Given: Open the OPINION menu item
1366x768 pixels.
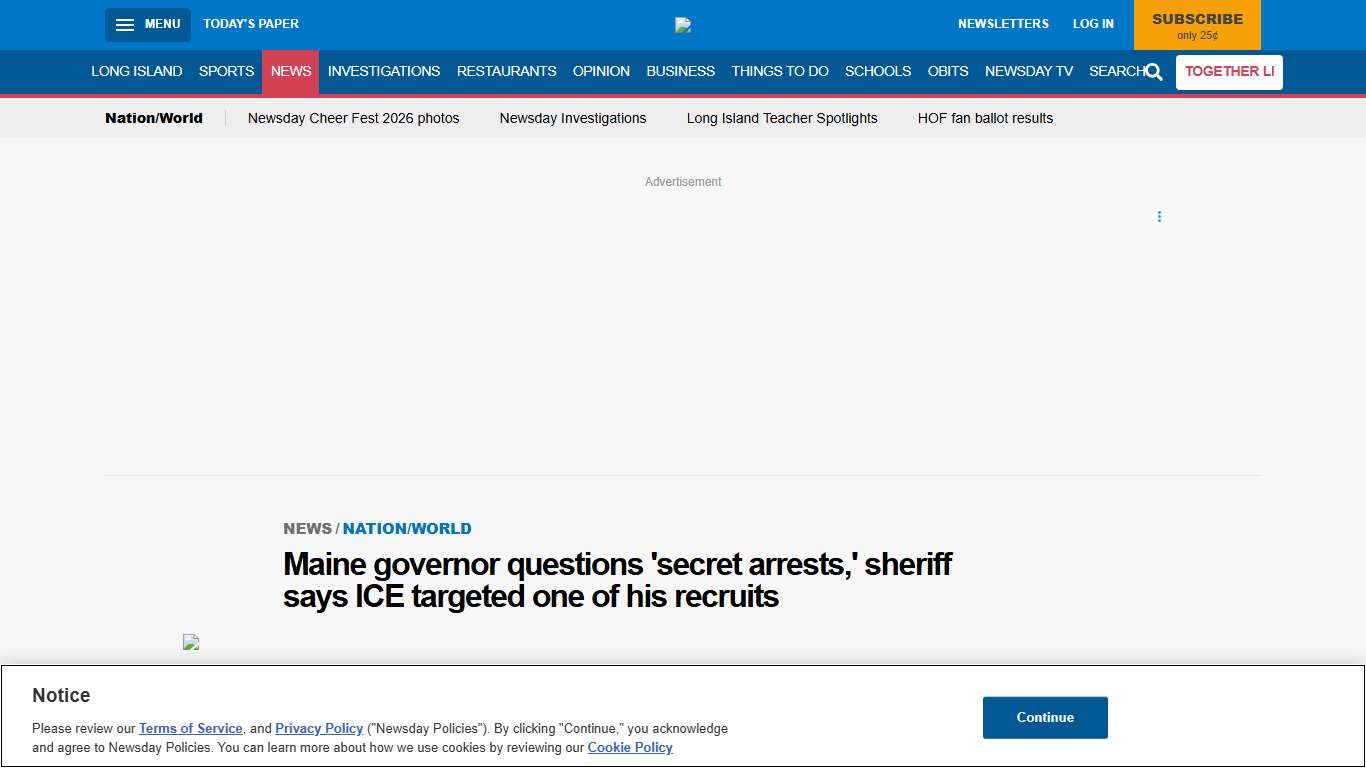Looking at the screenshot, I should tap(601, 71).
